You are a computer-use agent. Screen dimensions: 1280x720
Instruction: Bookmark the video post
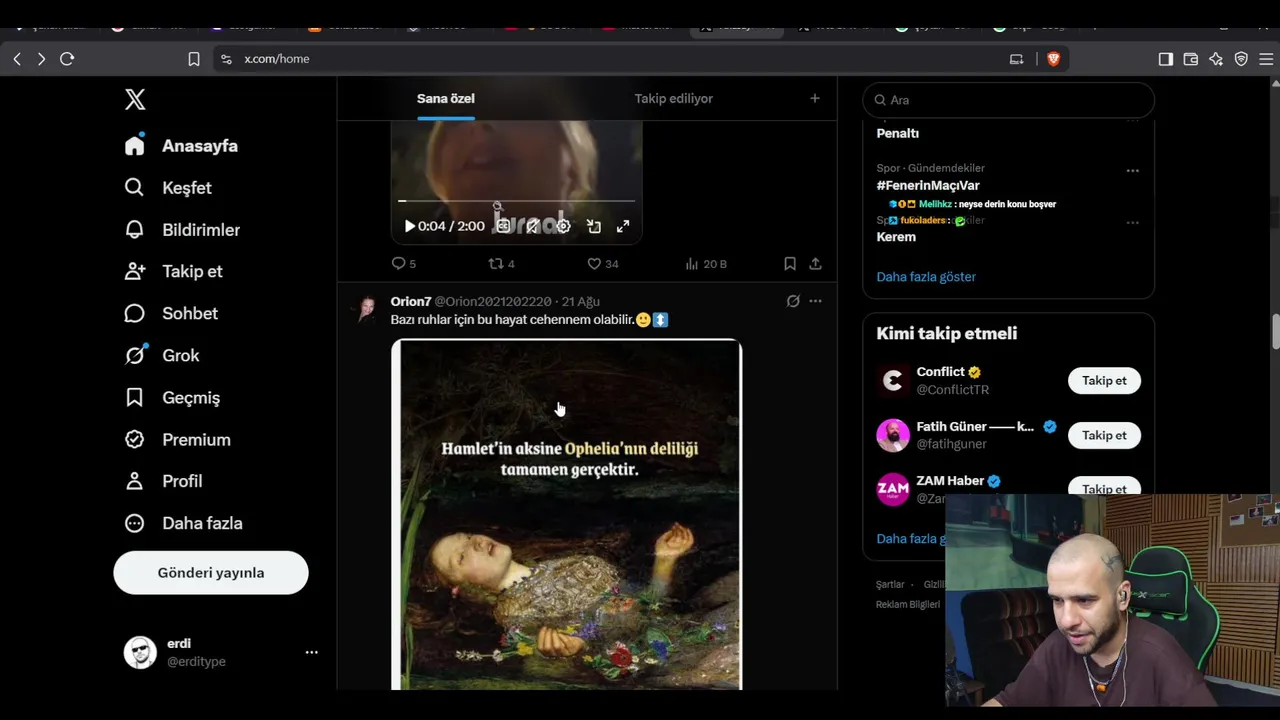(x=790, y=264)
